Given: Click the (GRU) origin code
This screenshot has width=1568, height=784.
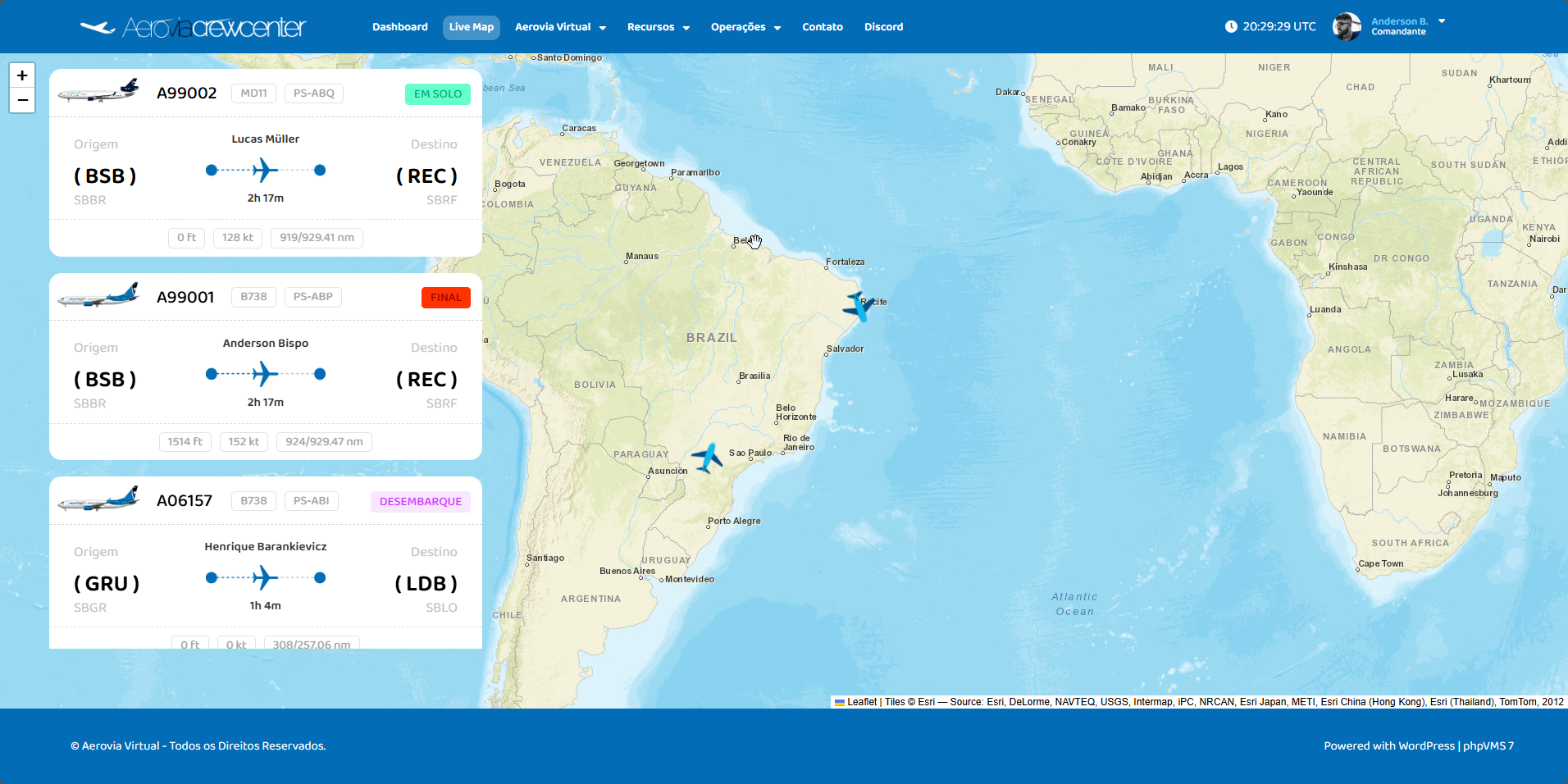Looking at the screenshot, I should point(107,584).
